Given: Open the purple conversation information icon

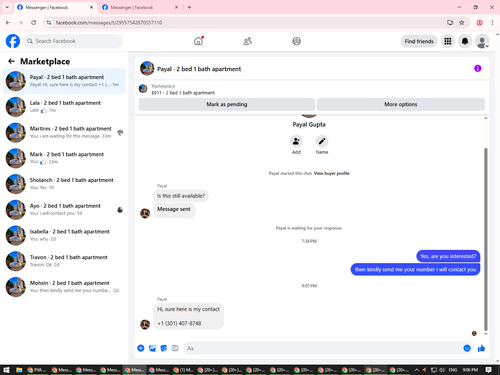Looking at the screenshot, I should point(477,68).
